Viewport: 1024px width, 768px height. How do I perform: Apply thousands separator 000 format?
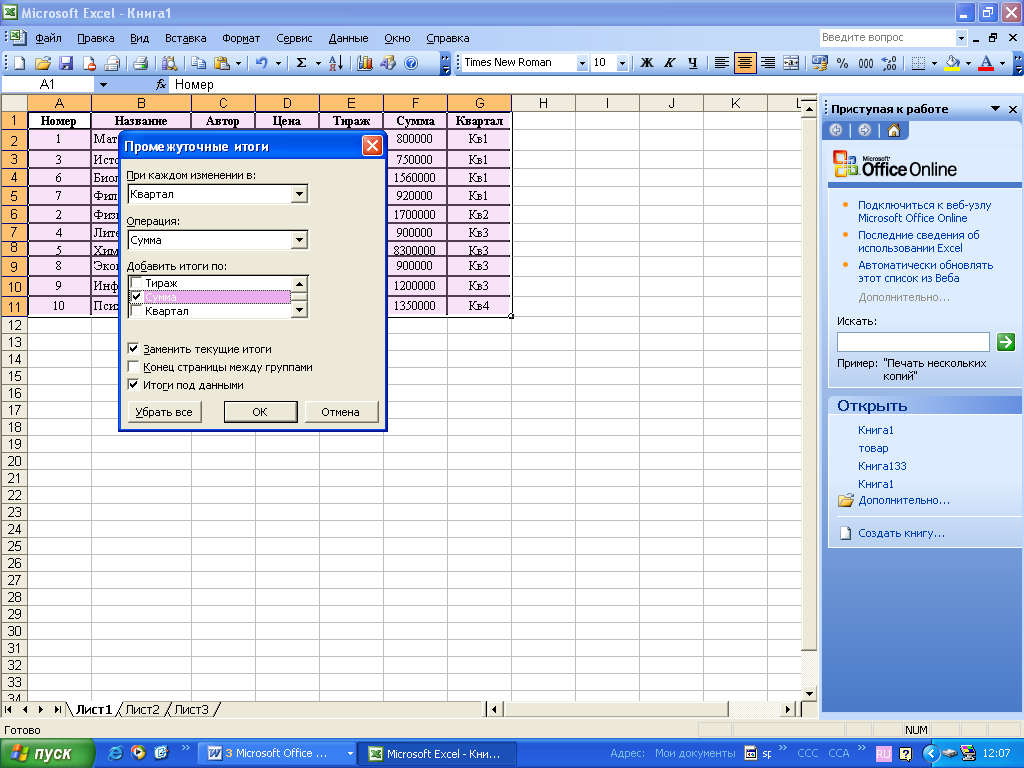pos(866,63)
